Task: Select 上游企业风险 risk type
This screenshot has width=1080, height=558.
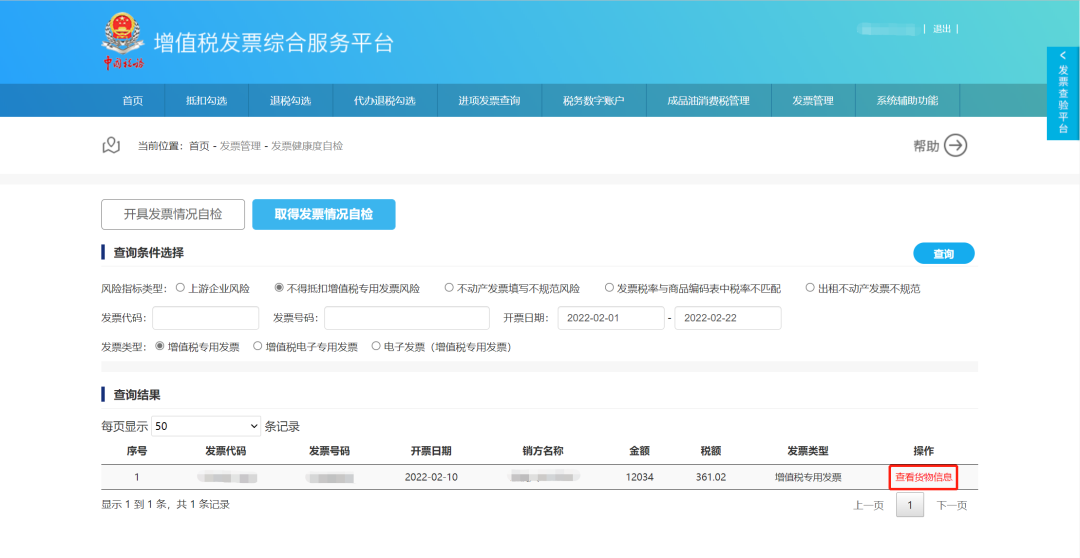Action: 180,287
